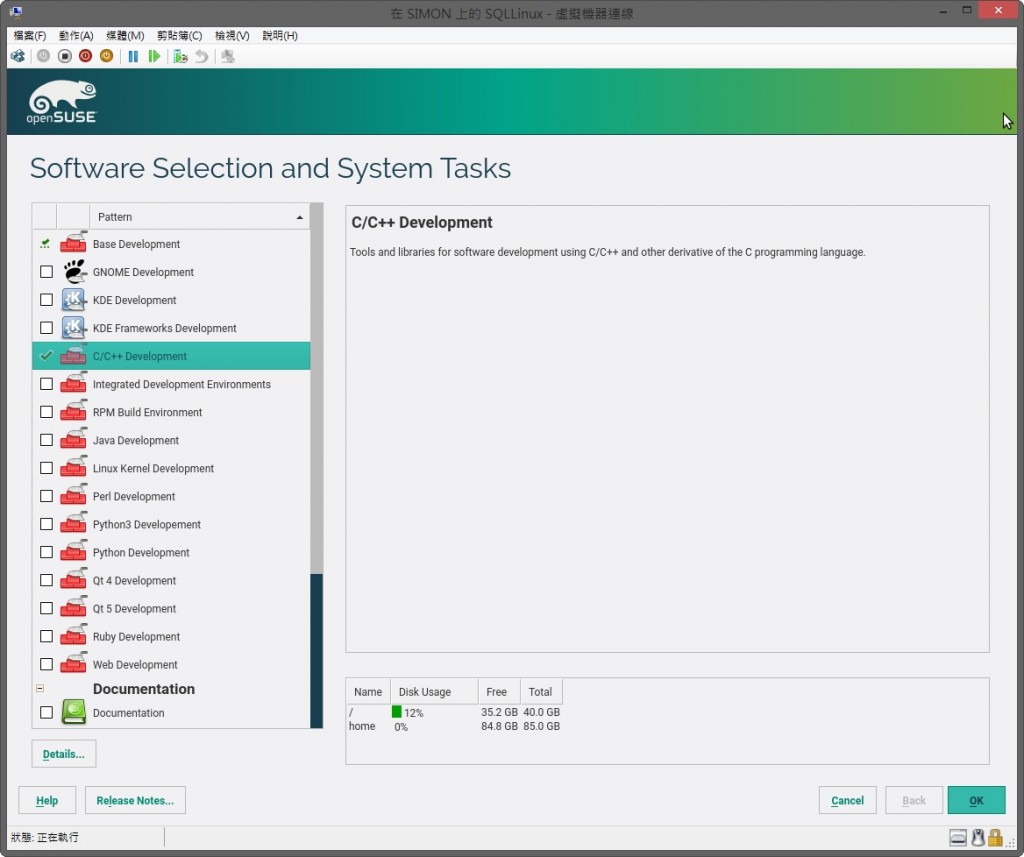Click the enhanced session toolbar icon
Viewport: 1024px width, 857px height.
(x=228, y=56)
